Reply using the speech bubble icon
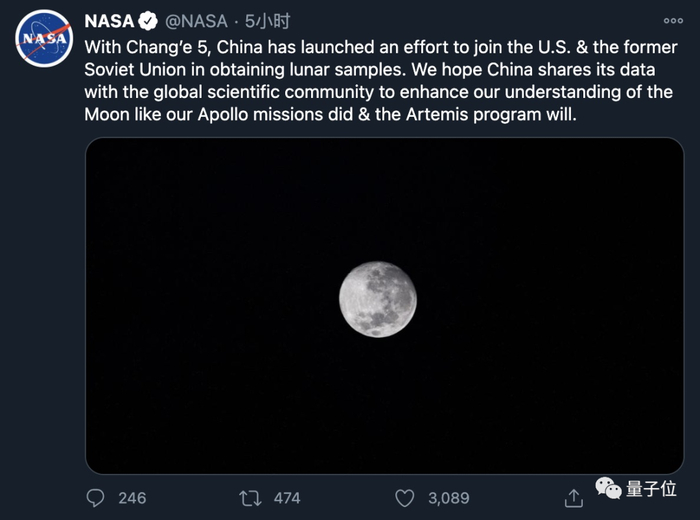The width and height of the screenshot is (700, 520). pos(96,497)
